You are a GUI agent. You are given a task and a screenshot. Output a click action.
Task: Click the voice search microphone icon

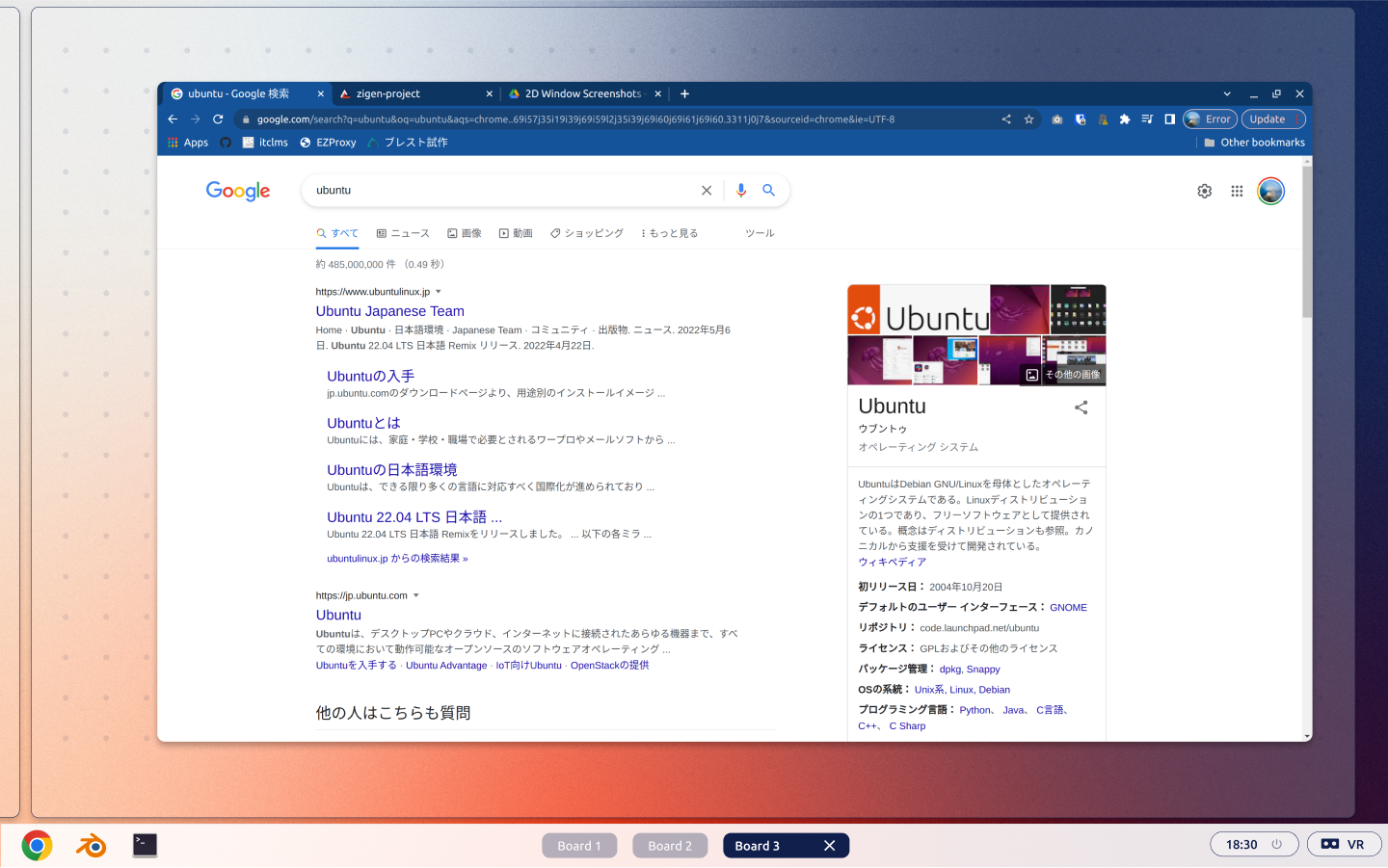(x=740, y=191)
